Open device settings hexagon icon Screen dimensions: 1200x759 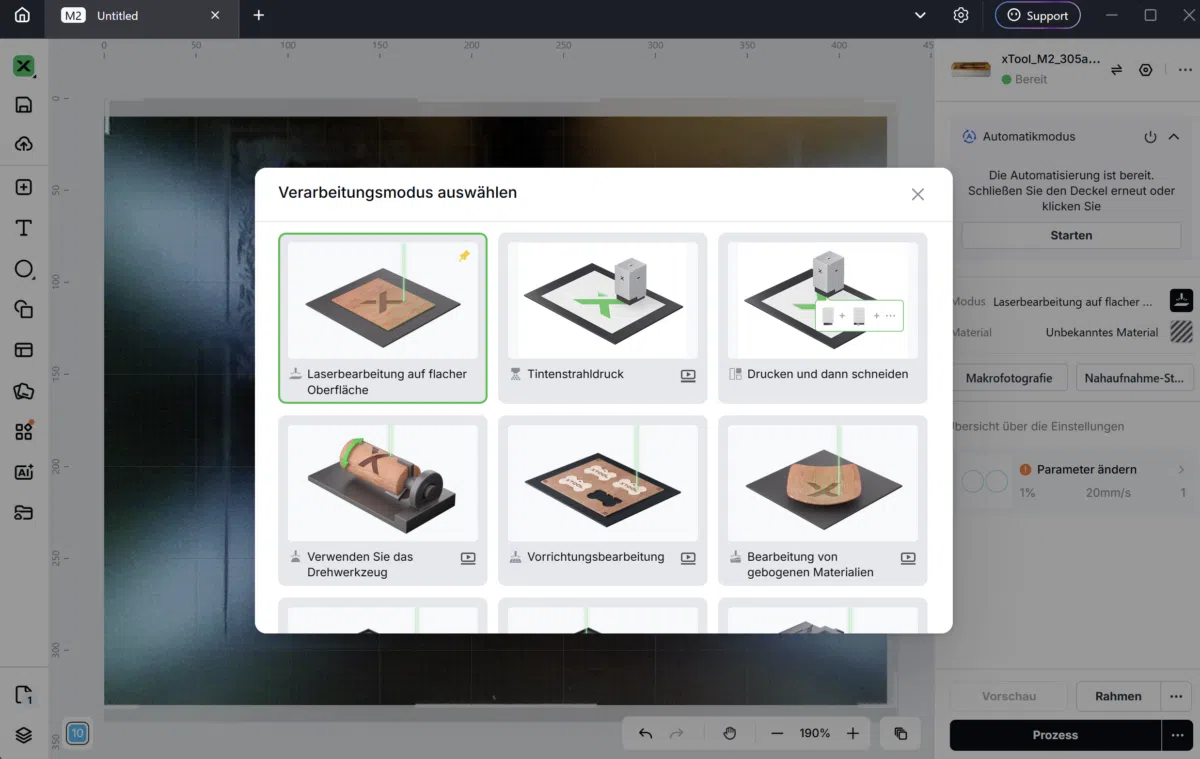tap(1146, 70)
